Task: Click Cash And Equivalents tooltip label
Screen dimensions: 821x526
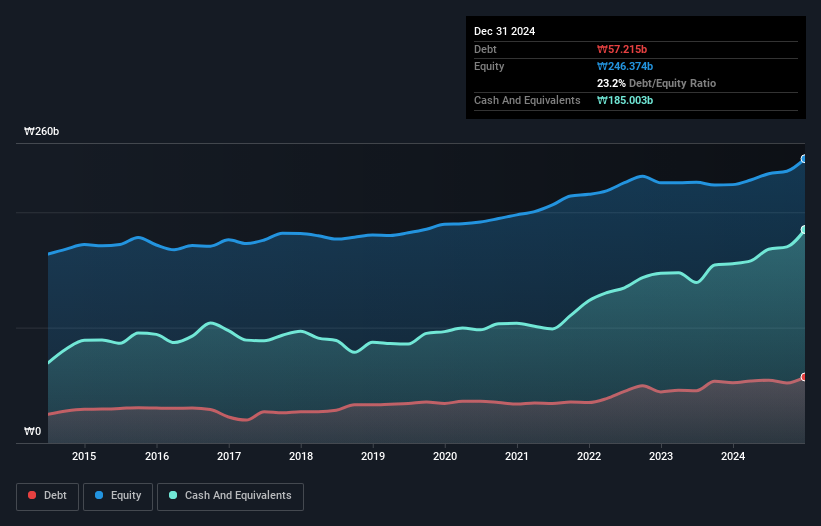Action: point(527,100)
